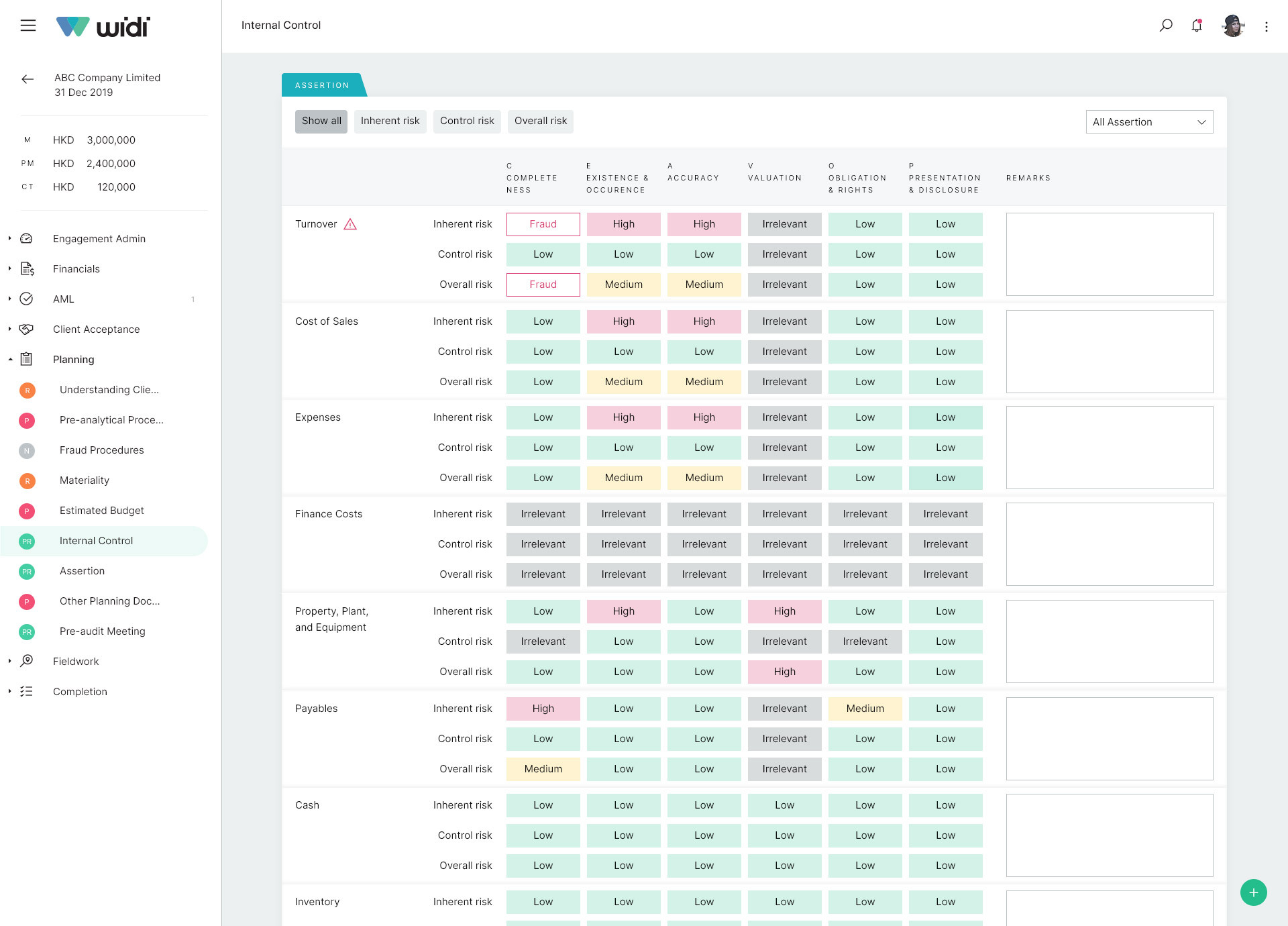Select the ASSERTION tab

click(323, 85)
